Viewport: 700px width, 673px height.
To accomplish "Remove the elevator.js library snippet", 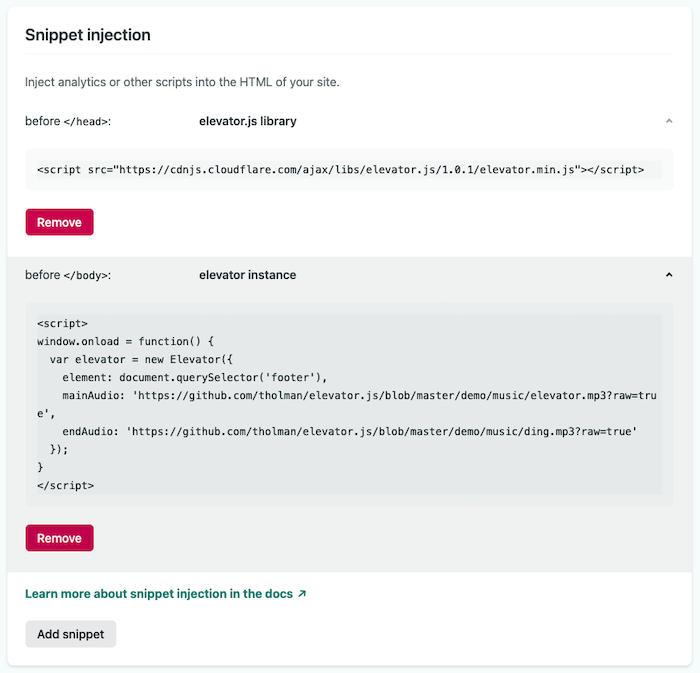I will 59,222.
